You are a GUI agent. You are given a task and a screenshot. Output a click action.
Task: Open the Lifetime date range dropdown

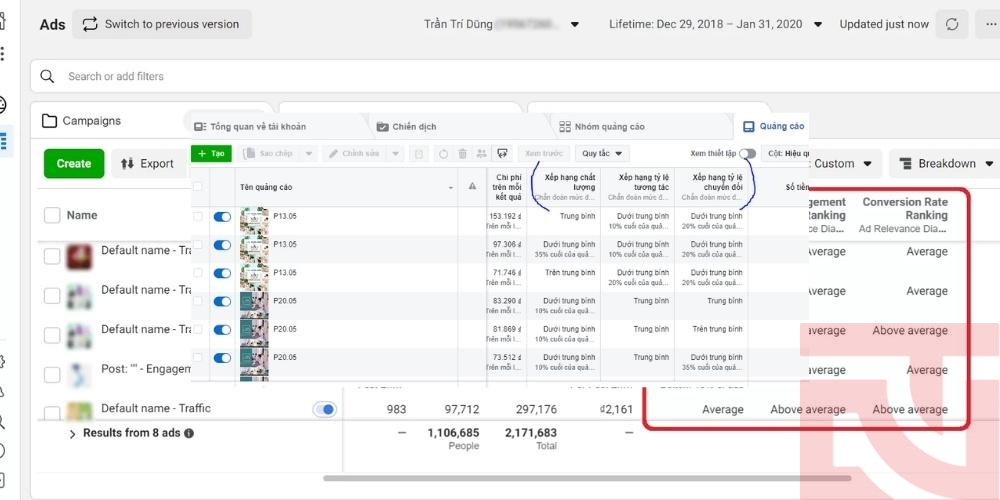[819, 25]
